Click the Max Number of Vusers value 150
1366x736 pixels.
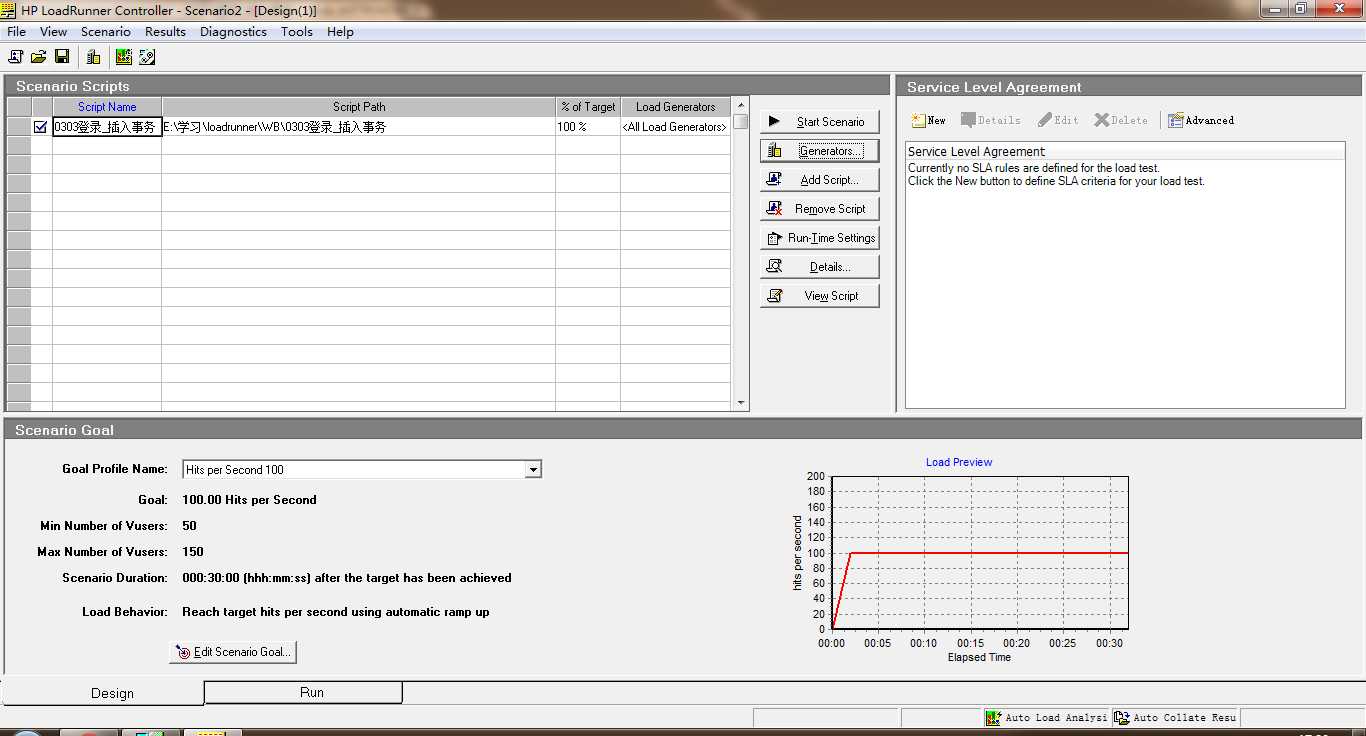click(x=193, y=551)
